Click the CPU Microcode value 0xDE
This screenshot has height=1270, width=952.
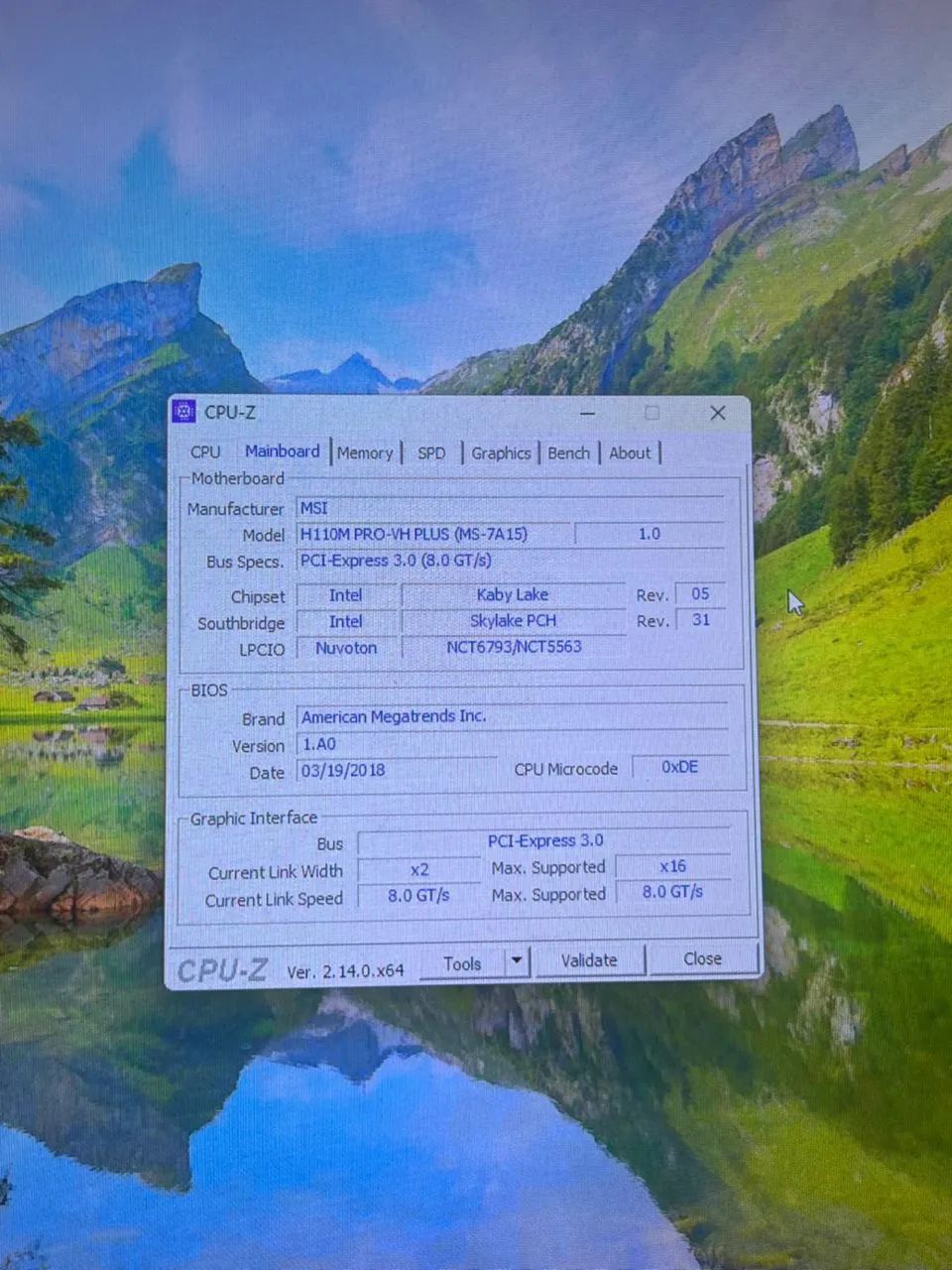tap(680, 767)
